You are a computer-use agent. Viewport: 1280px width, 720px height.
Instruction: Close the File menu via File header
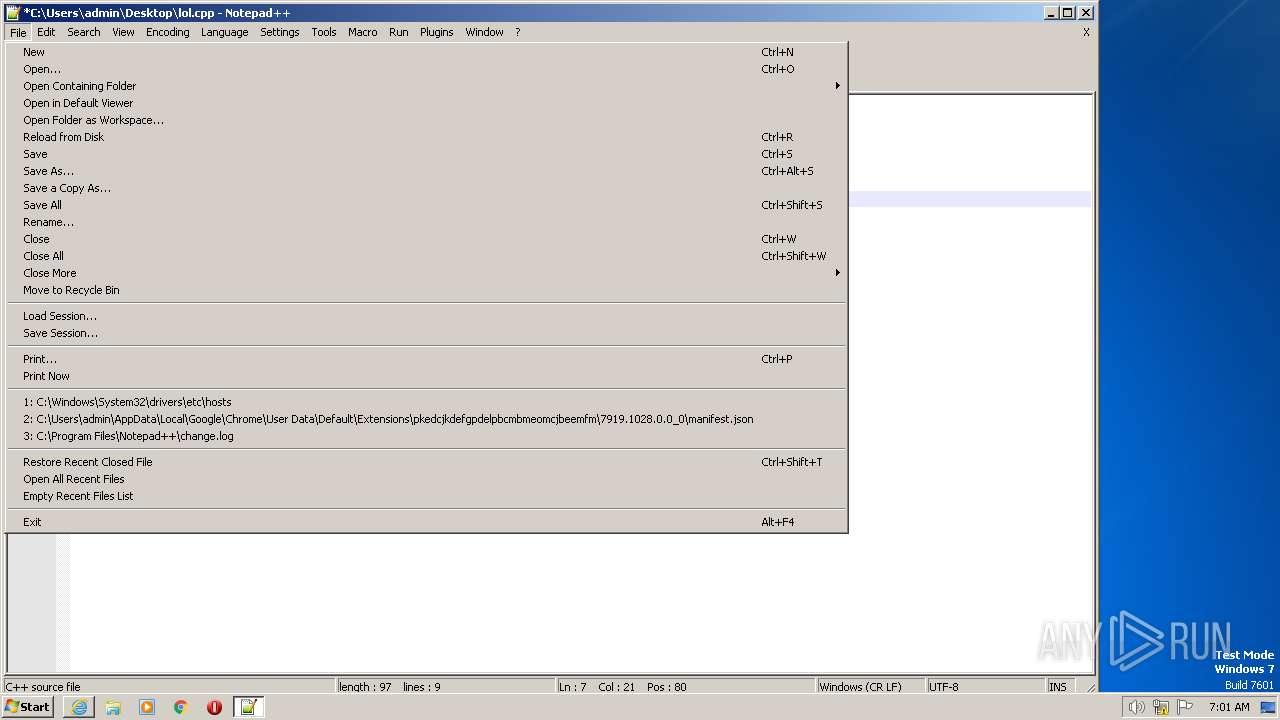18,32
